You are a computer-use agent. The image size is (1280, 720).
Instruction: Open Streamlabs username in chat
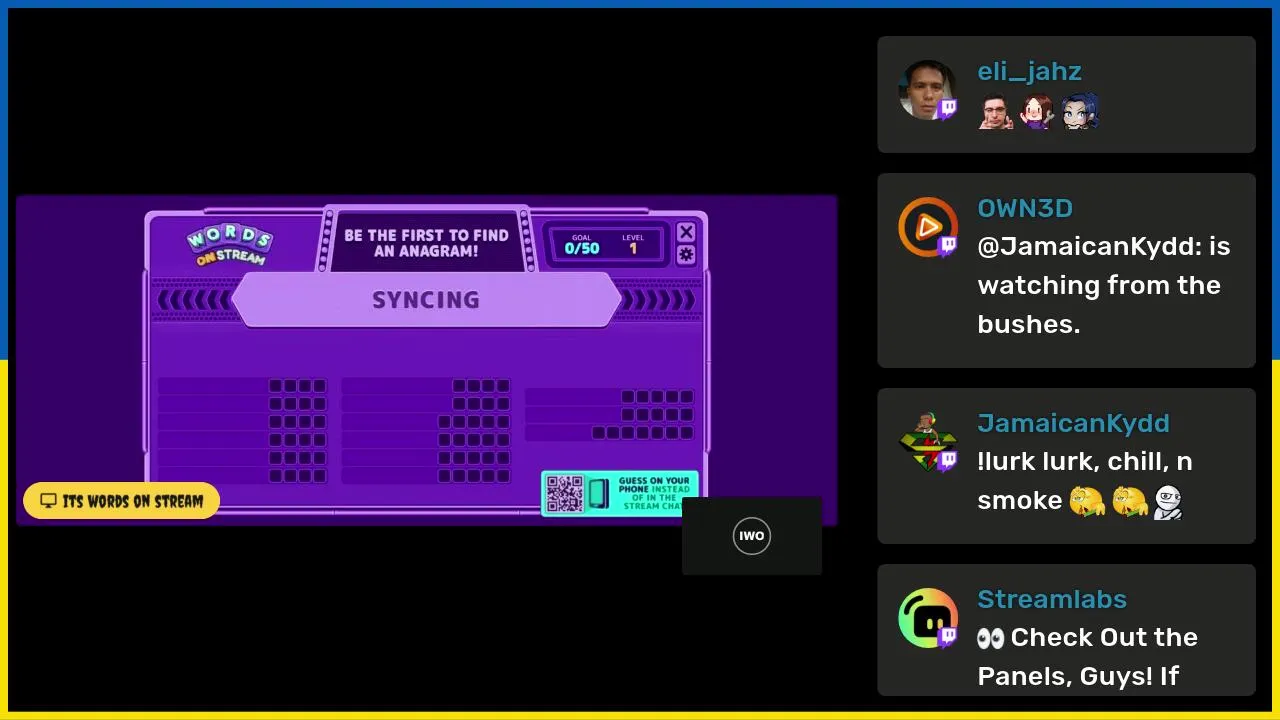pos(1052,599)
